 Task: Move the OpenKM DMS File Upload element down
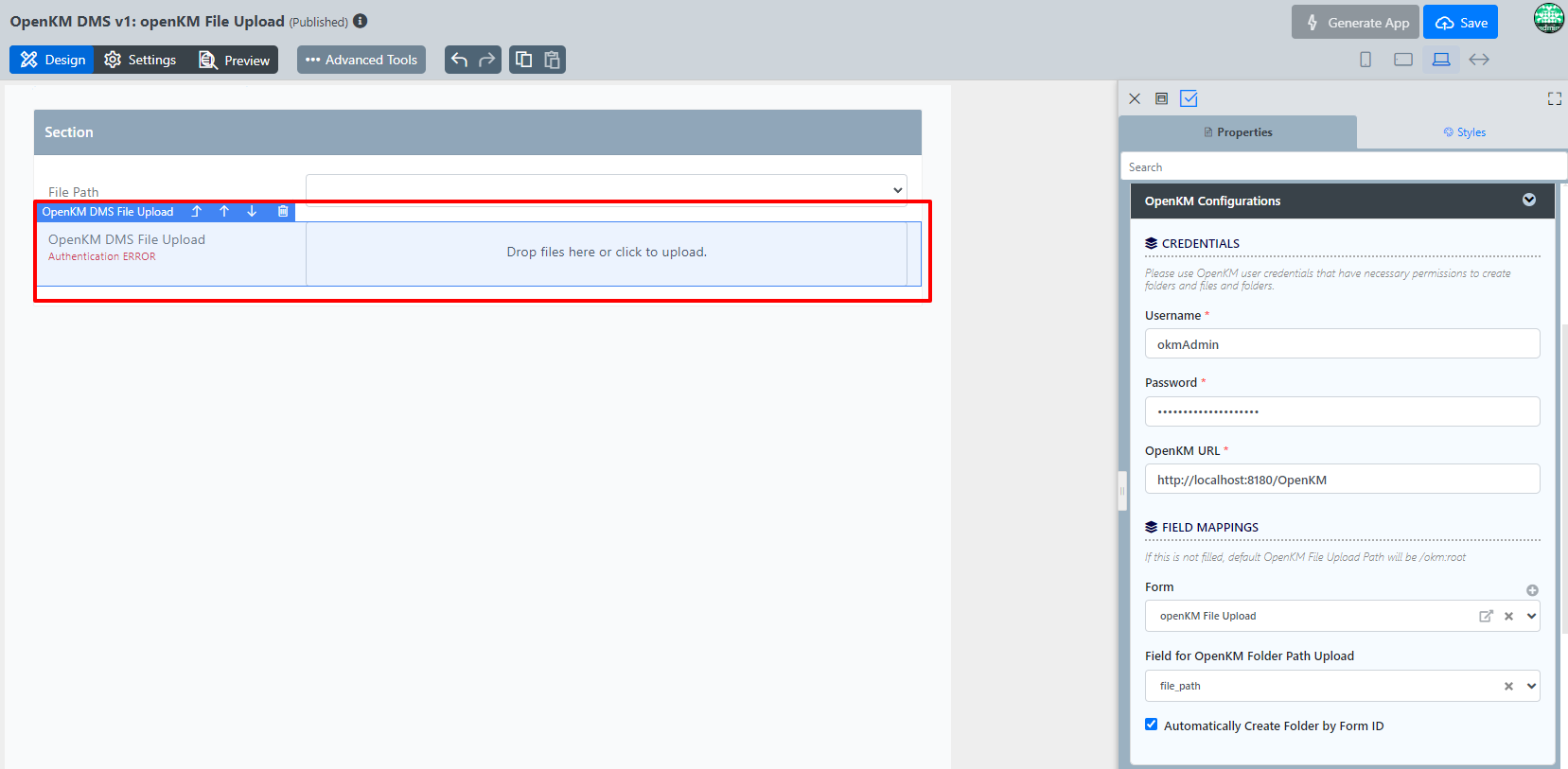pos(252,212)
